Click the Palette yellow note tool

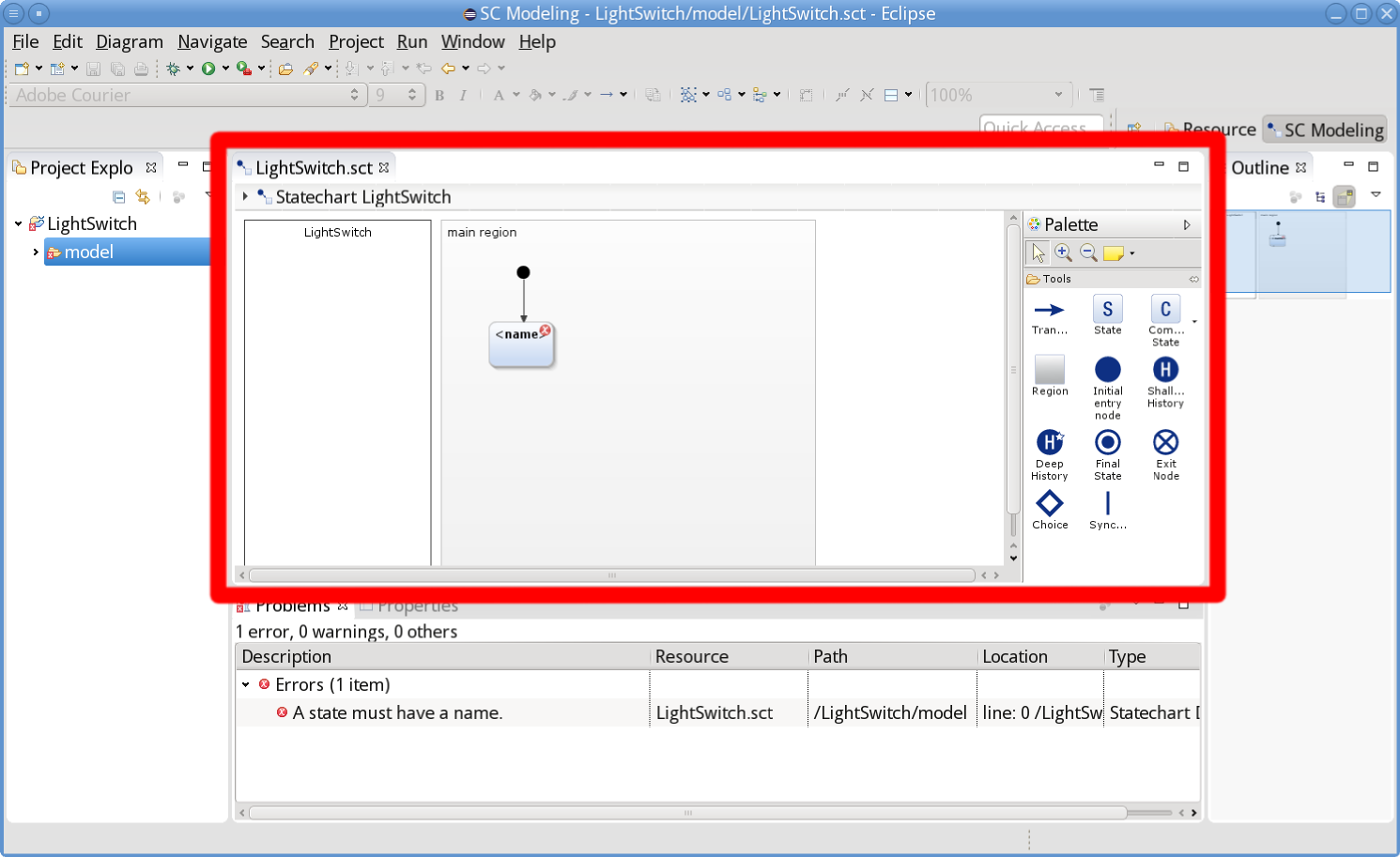point(1114,253)
